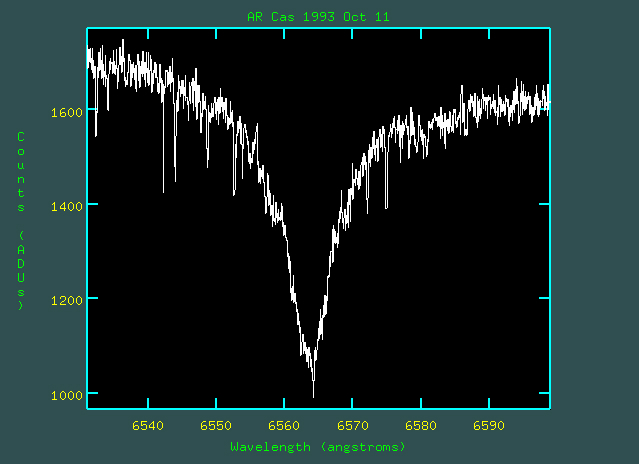This screenshot has height=464, width=639.
Task: Click the 1000 y-axis value
Action: pos(67,395)
